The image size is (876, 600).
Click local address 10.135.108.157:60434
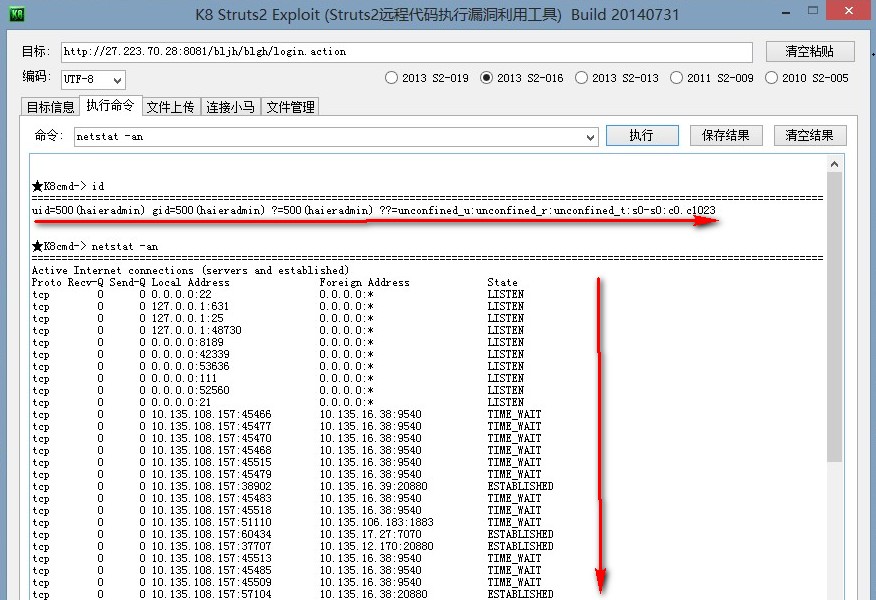[212, 535]
